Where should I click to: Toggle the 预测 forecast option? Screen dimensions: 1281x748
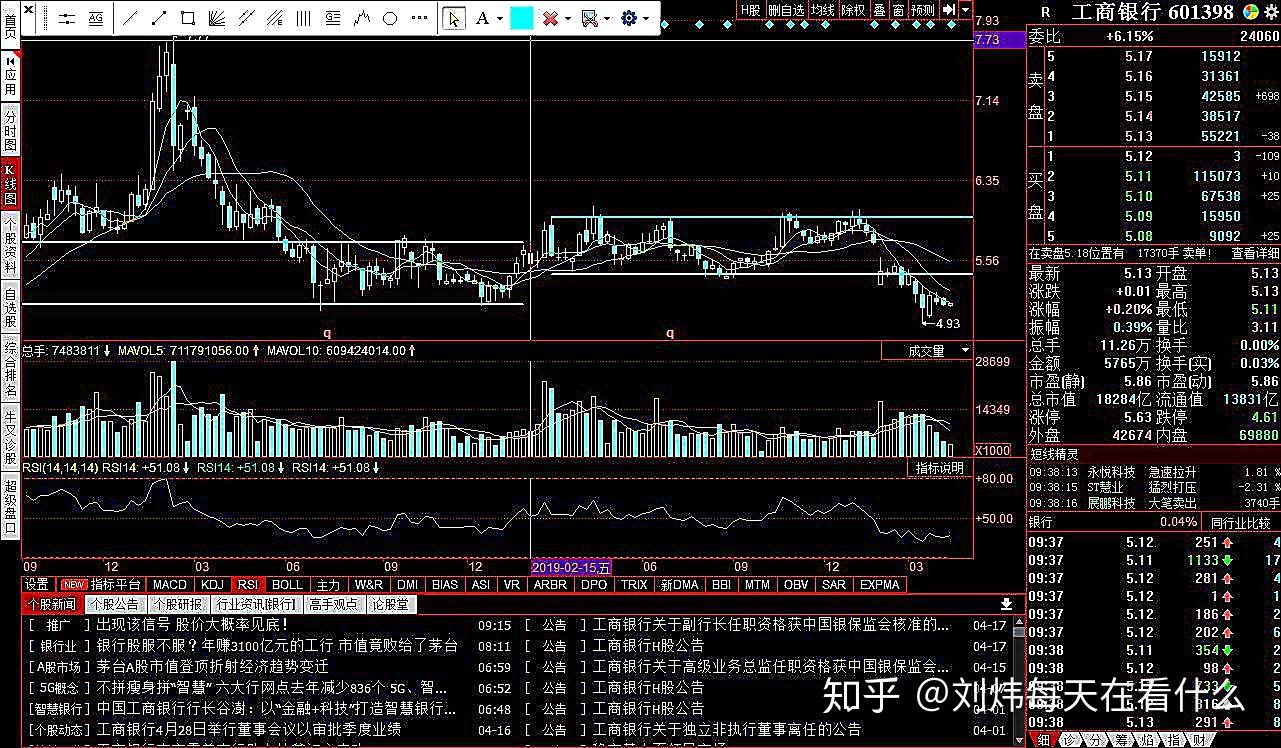922,10
